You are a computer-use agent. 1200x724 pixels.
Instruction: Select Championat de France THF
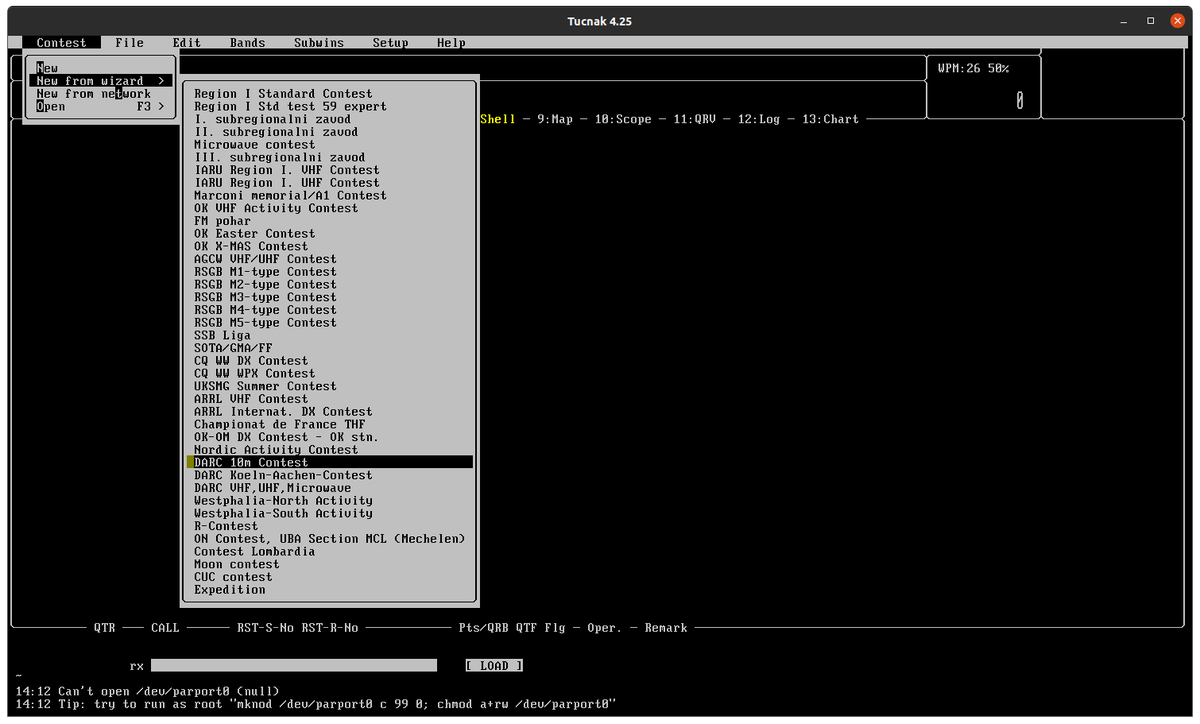pos(329,424)
